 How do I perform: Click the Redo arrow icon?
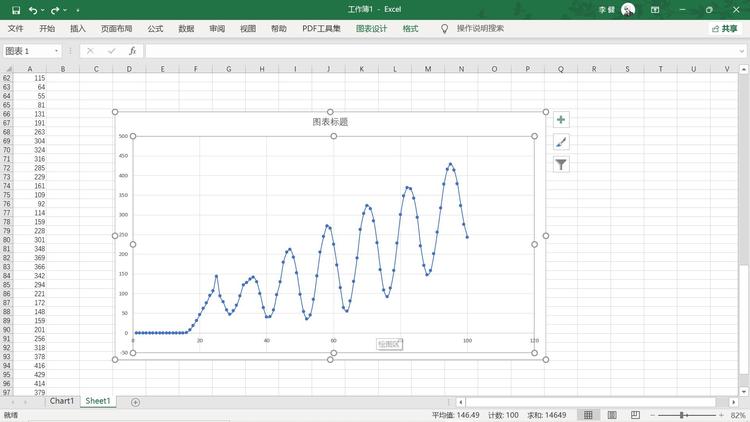tap(55, 10)
